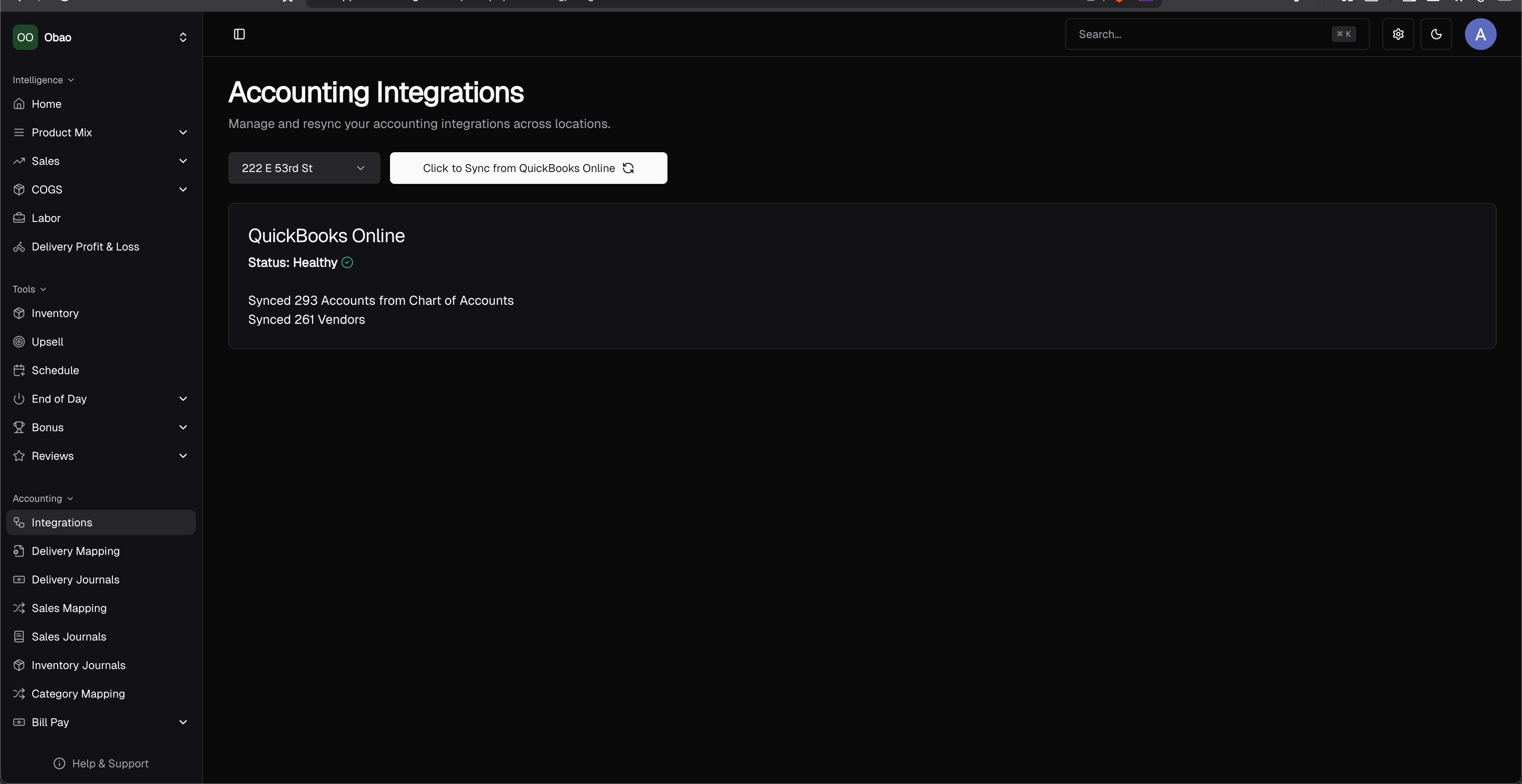Image resolution: width=1522 pixels, height=784 pixels.
Task: Open Category Mapping page
Action: pyautogui.click(x=101, y=694)
